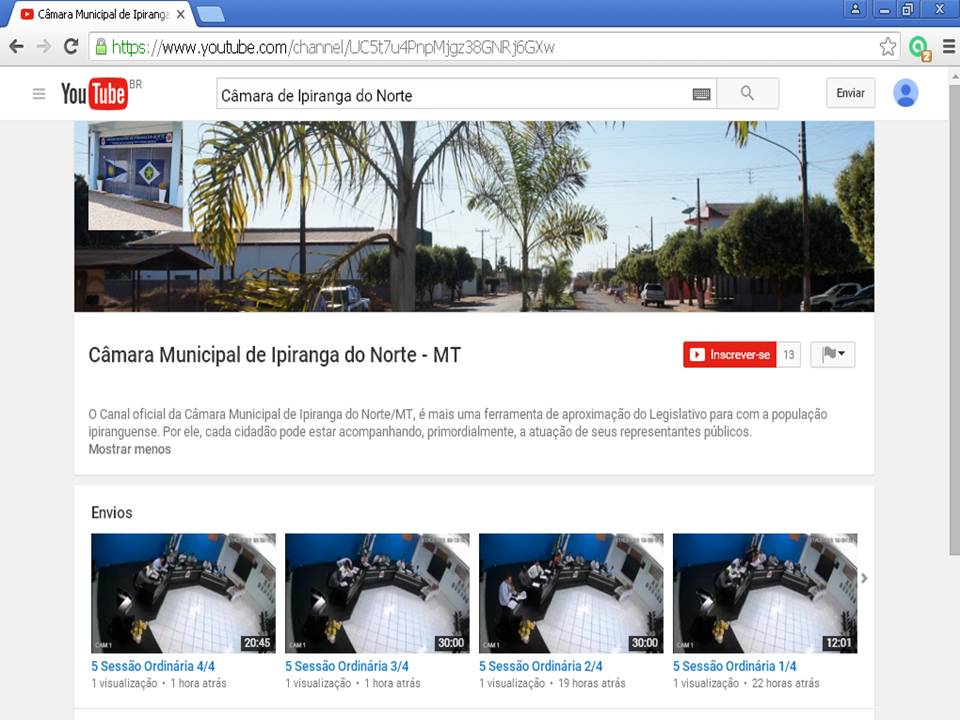The height and width of the screenshot is (720, 960).
Task: Click the browser back arrow
Action: click(17, 46)
